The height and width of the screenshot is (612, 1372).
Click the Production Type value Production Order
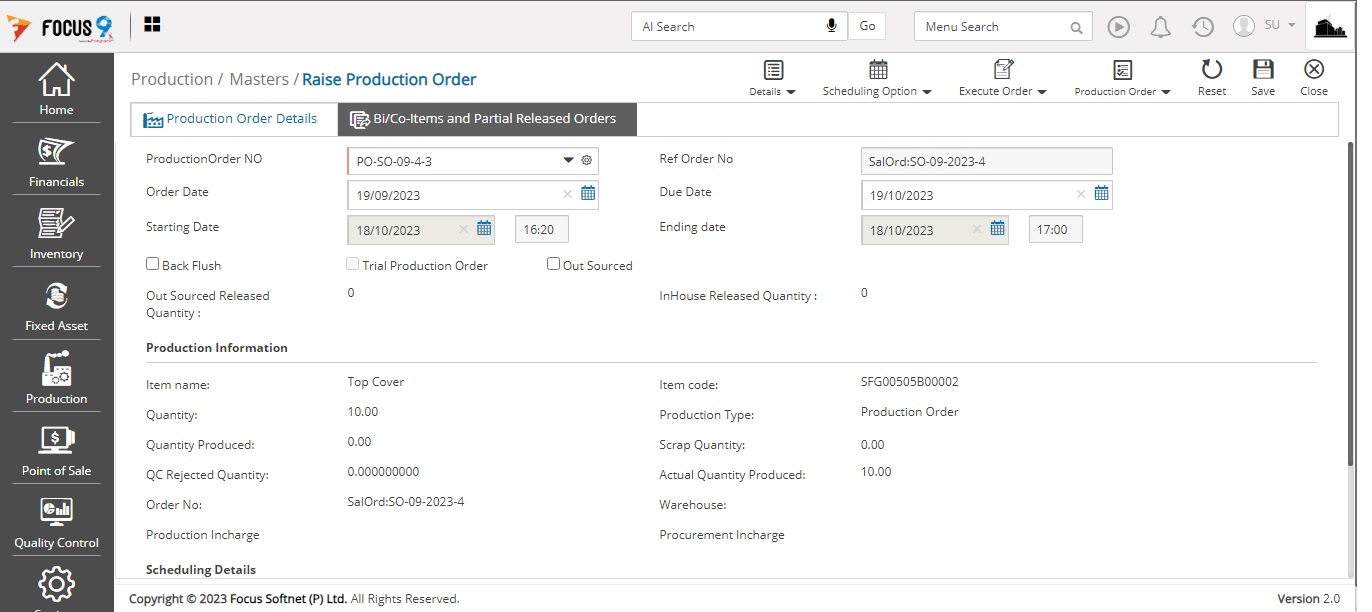910,412
